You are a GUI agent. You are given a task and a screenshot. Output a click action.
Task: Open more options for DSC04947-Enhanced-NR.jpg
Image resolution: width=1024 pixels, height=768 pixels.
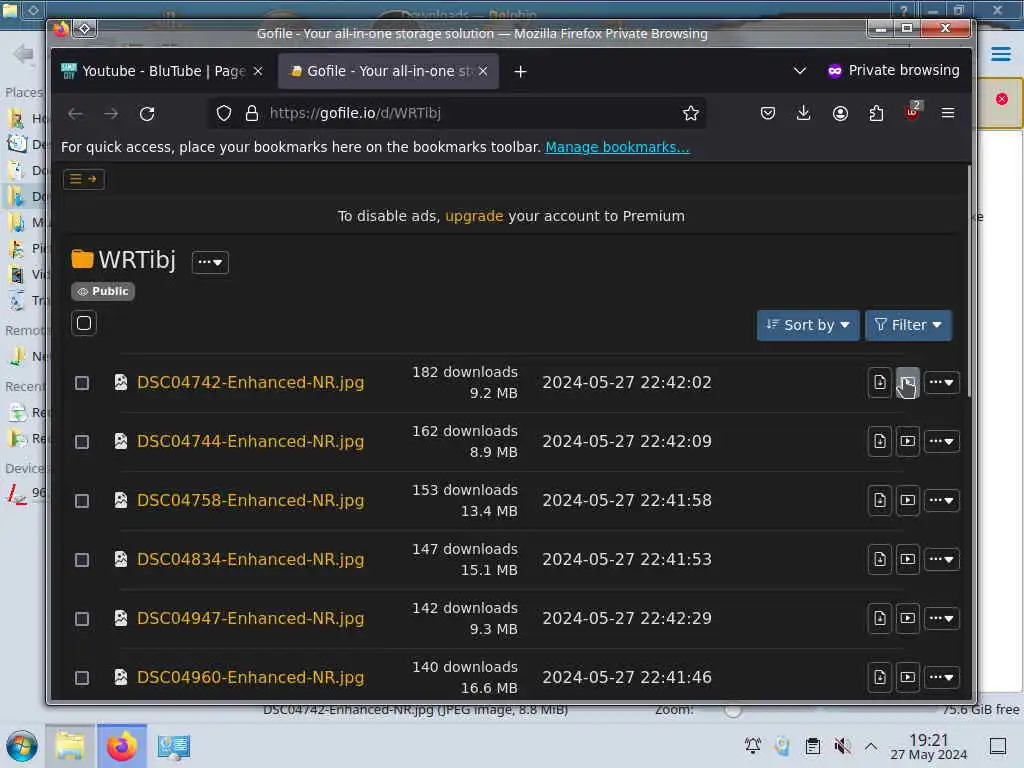tap(942, 618)
